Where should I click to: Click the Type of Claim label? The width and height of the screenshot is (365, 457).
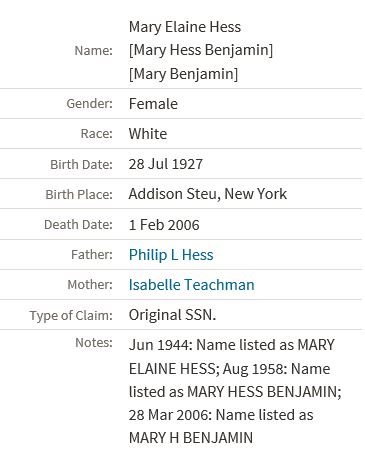[x=71, y=316]
